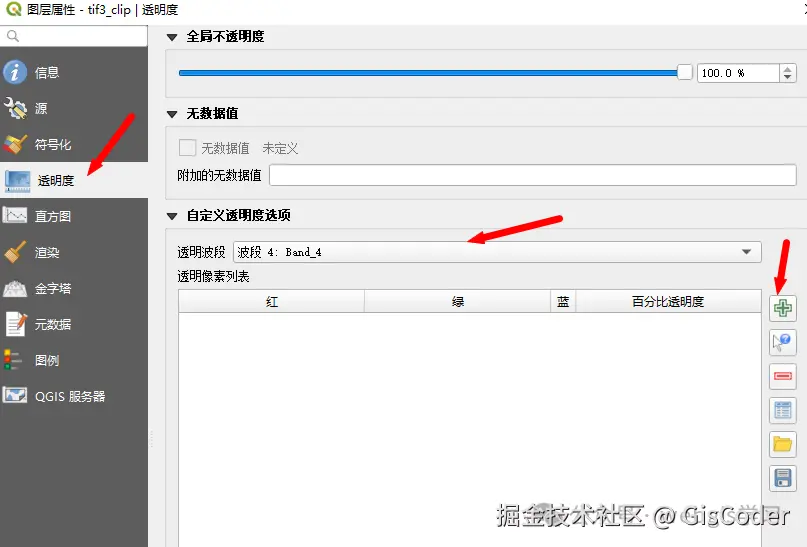Click the 透明像素列表 label
The image size is (807, 547).
click(x=213, y=277)
